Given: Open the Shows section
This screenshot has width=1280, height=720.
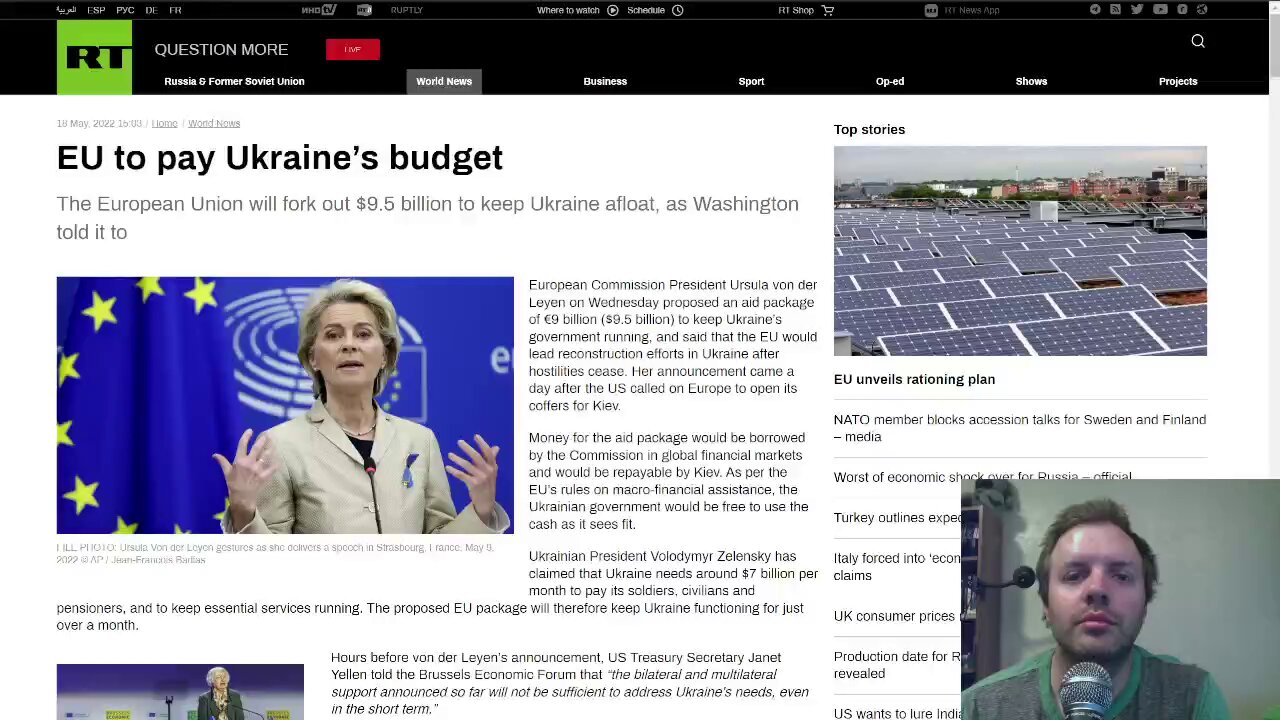Looking at the screenshot, I should 1031,81.
